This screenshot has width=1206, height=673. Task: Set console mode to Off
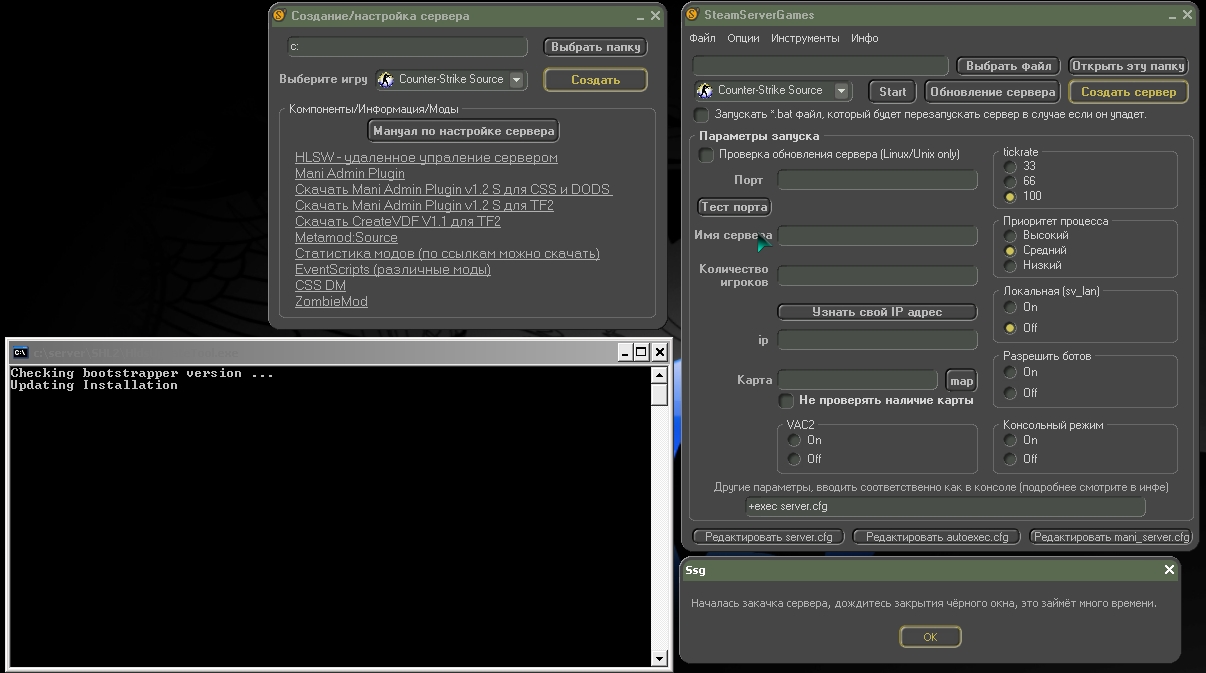[1011, 459]
